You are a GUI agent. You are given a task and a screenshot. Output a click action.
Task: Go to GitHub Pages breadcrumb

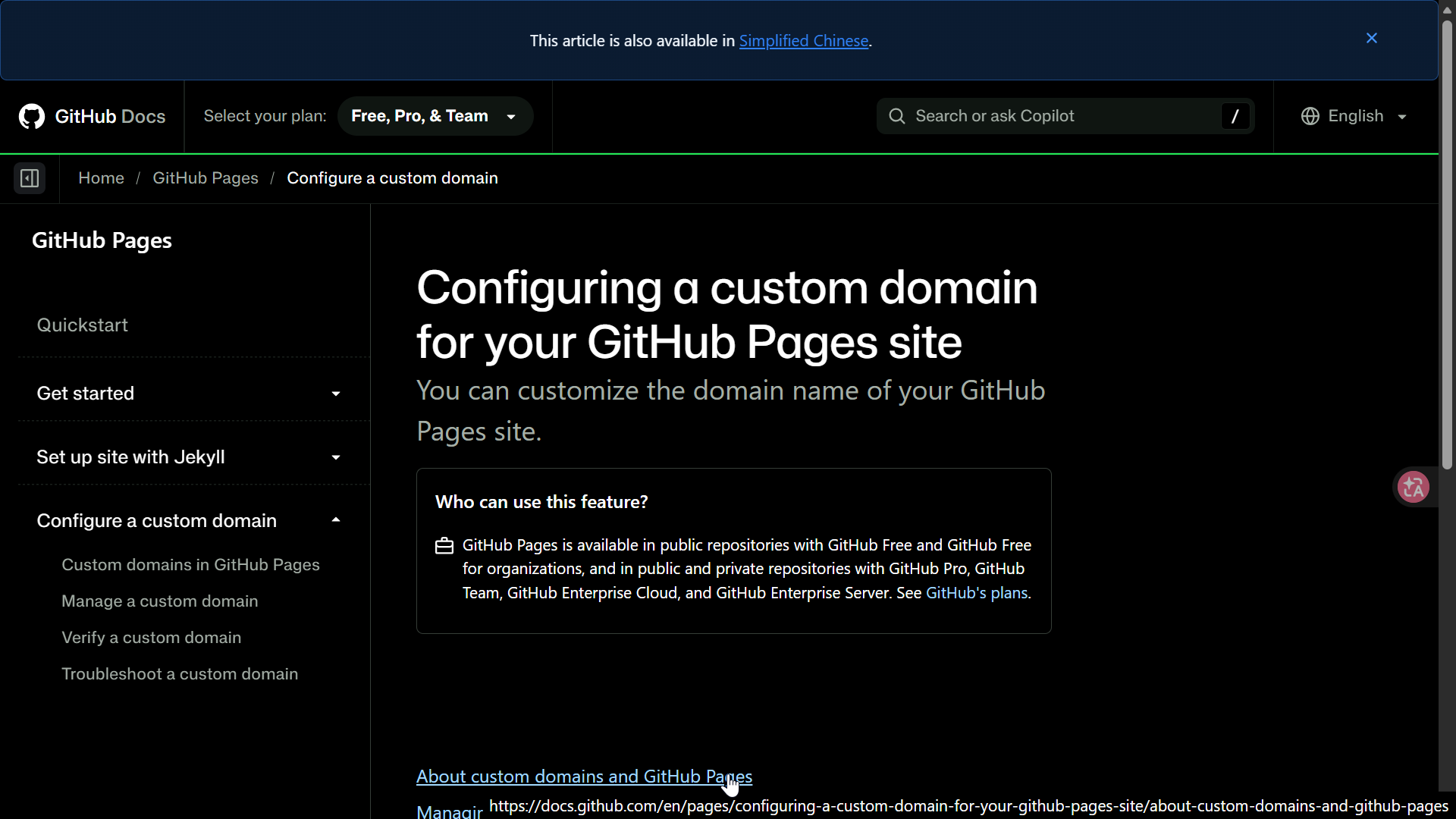206,178
